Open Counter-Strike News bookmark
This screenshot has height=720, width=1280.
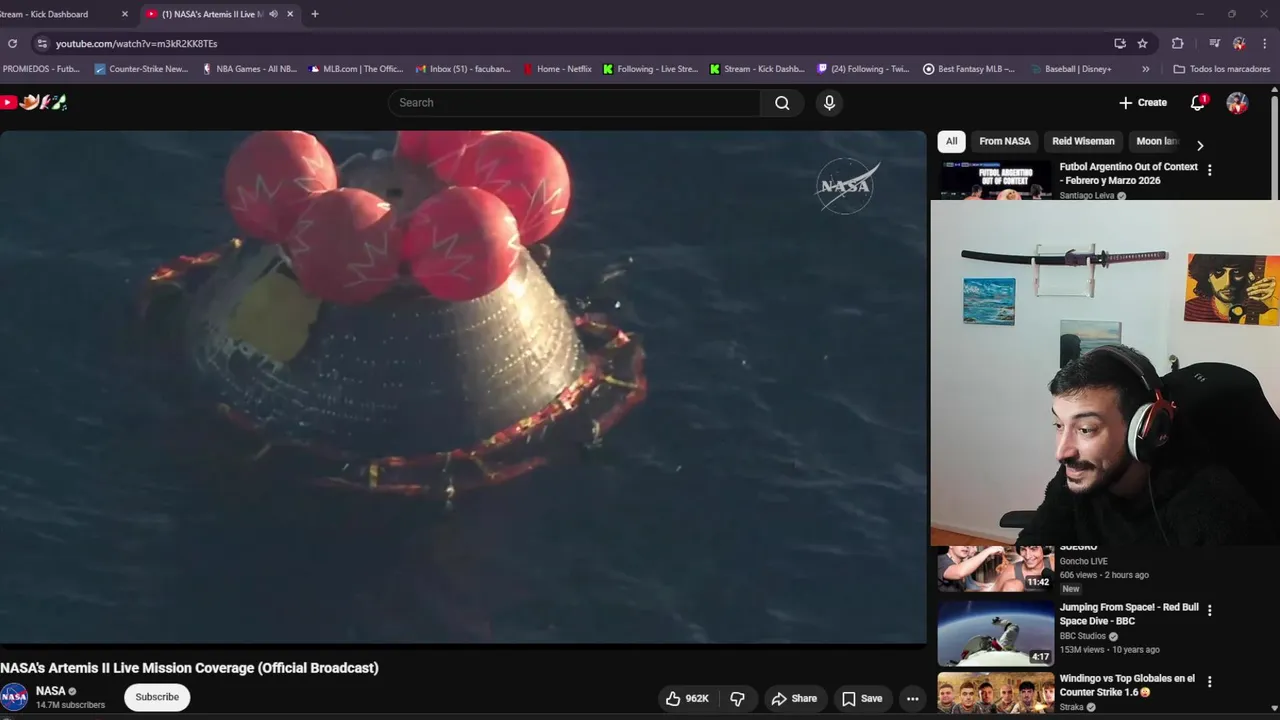coord(141,69)
